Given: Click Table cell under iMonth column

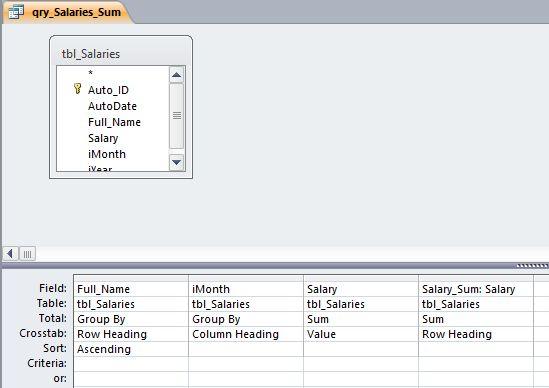Looking at the screenshot, I should pyautogui.click(x=246, y=304).
